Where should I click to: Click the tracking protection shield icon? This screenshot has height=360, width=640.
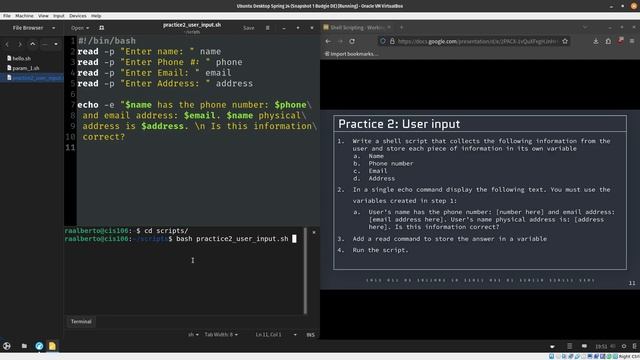point(383,41)
